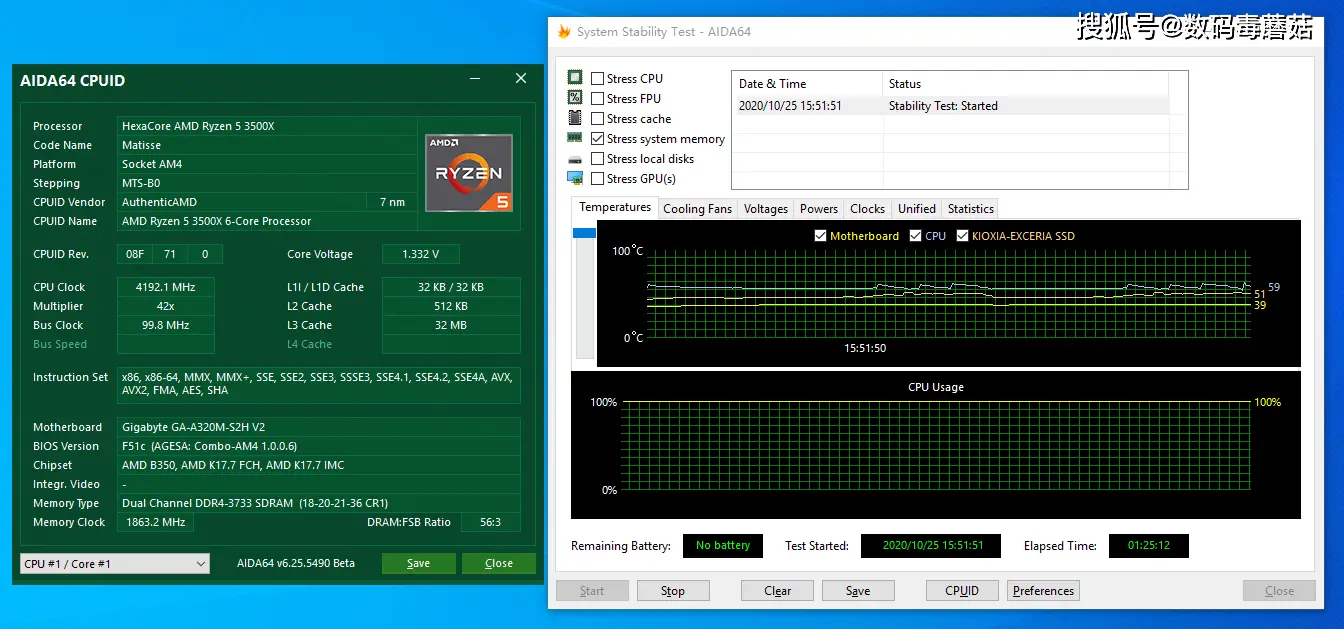Click the memory module icon beside Stress system memory
Screen dimensions: 1344x629
575,138
